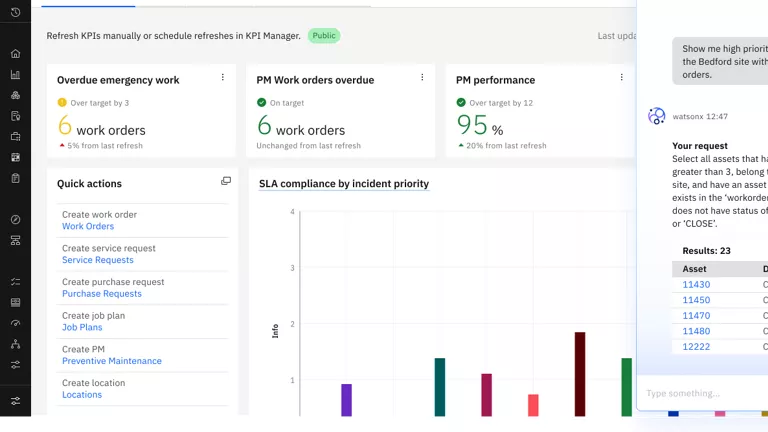This screenshot has width=768, height=432.
Task: Open the Service Requests link
Action: point(97,260)
